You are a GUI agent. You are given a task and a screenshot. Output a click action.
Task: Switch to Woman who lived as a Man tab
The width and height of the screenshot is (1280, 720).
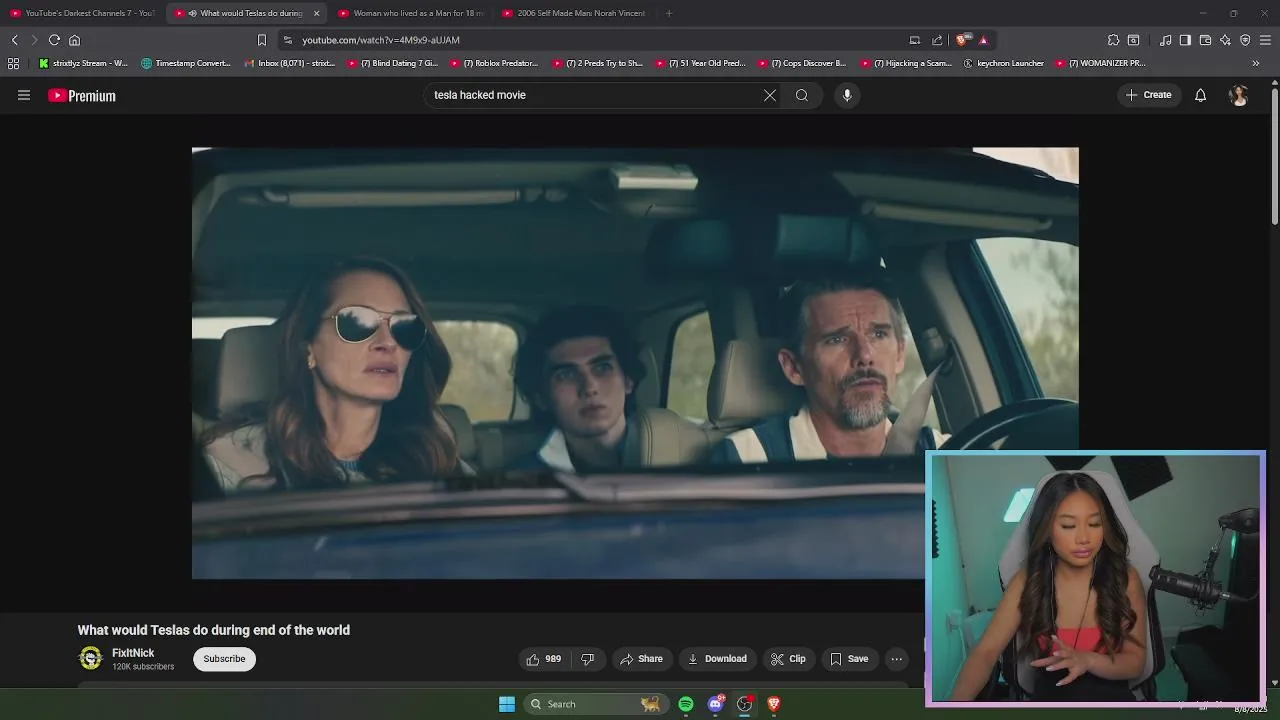[410, 13]
